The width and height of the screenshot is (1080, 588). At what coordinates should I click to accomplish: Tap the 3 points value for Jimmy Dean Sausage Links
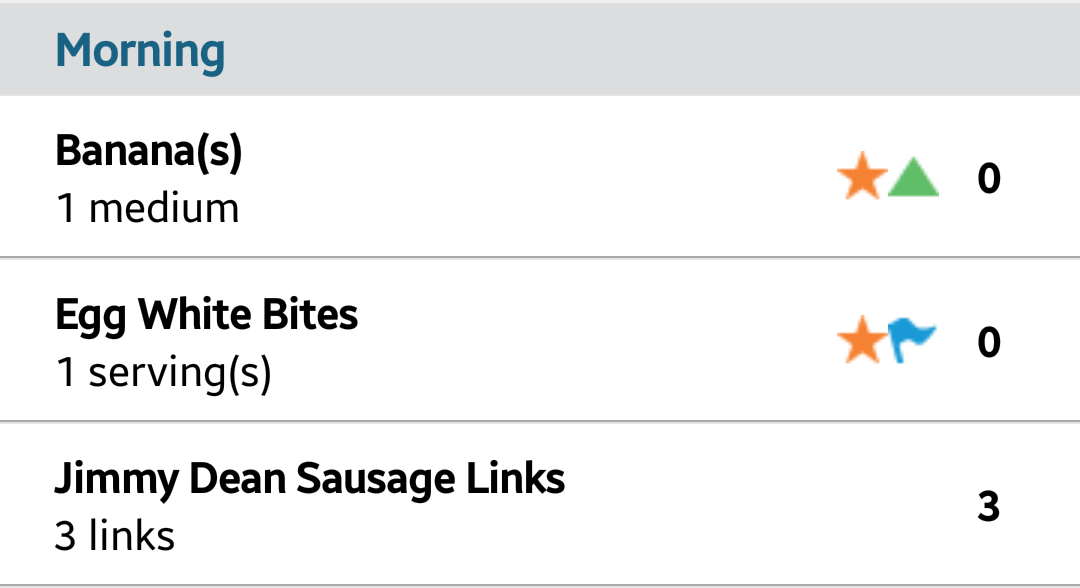[x=988, y=506]
